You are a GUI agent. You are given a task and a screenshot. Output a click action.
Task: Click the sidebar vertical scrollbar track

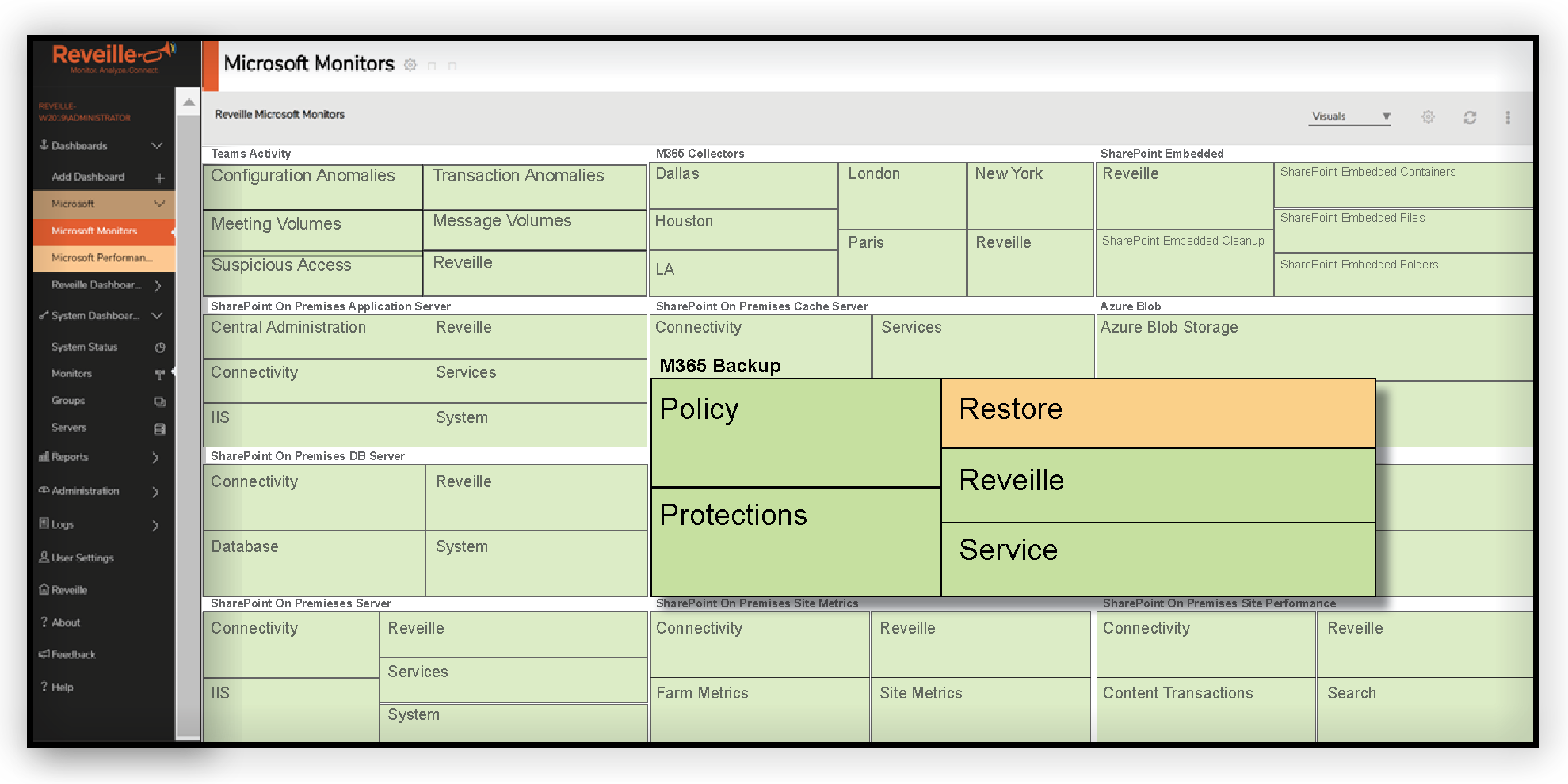click(189, 428)
